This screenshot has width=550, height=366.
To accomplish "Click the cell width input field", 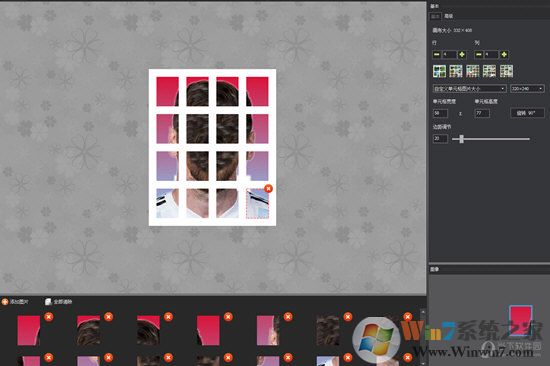I will [x=440, y=113].
